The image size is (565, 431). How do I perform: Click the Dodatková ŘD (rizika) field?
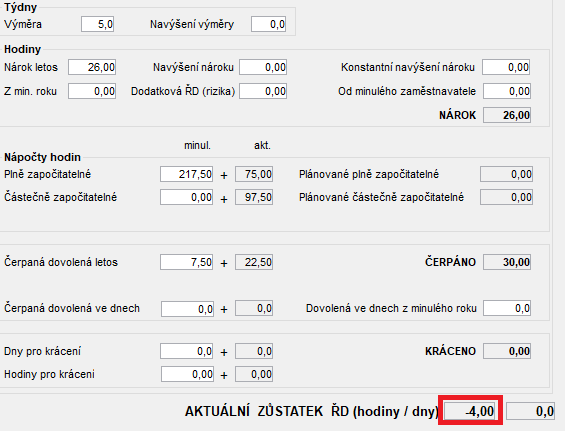[x=263, y=91]
